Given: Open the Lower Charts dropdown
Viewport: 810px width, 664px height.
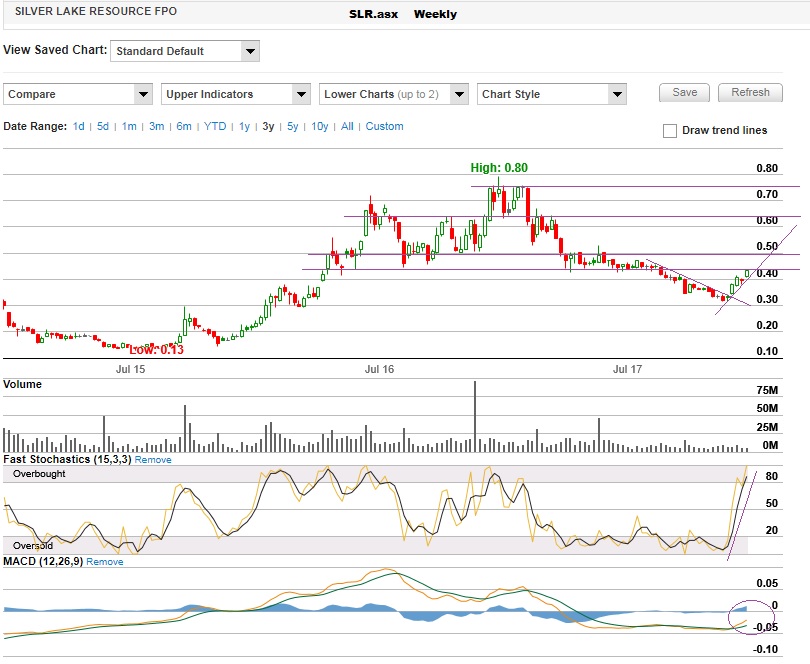Looking at the screenshot, I should point(394,94).
